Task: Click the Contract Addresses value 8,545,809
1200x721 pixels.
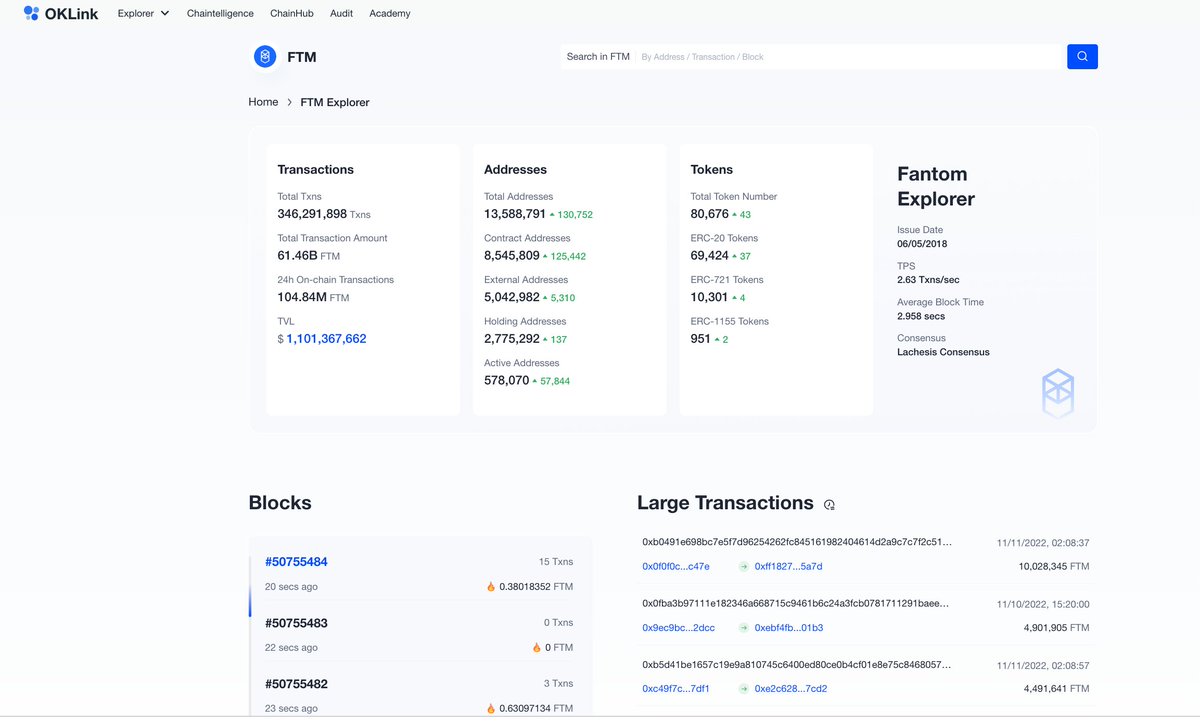Action: coord(512,256)
